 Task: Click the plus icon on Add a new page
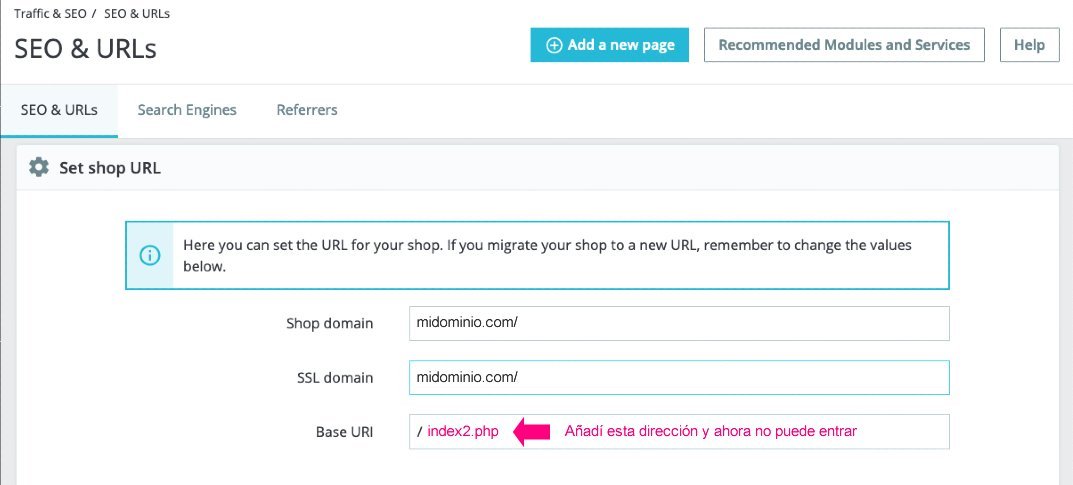coord(553,45)
